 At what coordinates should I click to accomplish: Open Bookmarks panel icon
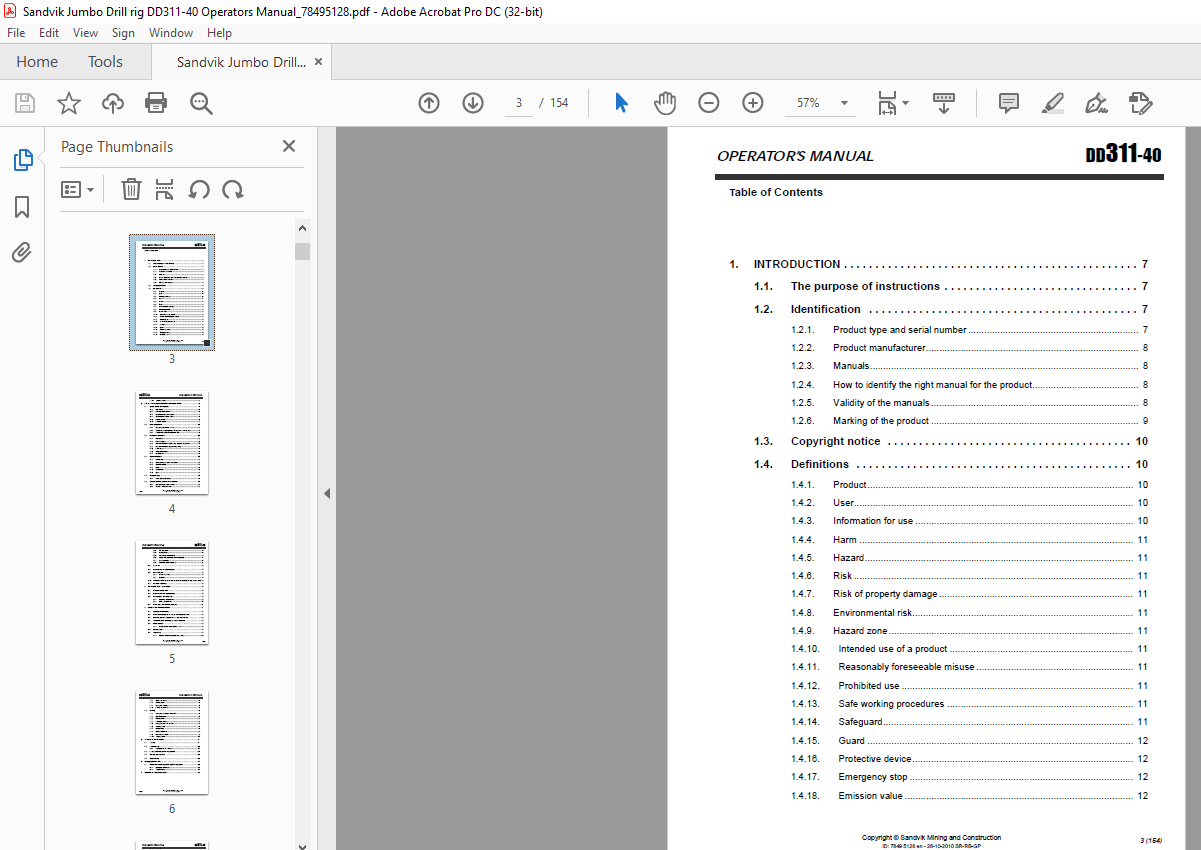coord(22,207)
